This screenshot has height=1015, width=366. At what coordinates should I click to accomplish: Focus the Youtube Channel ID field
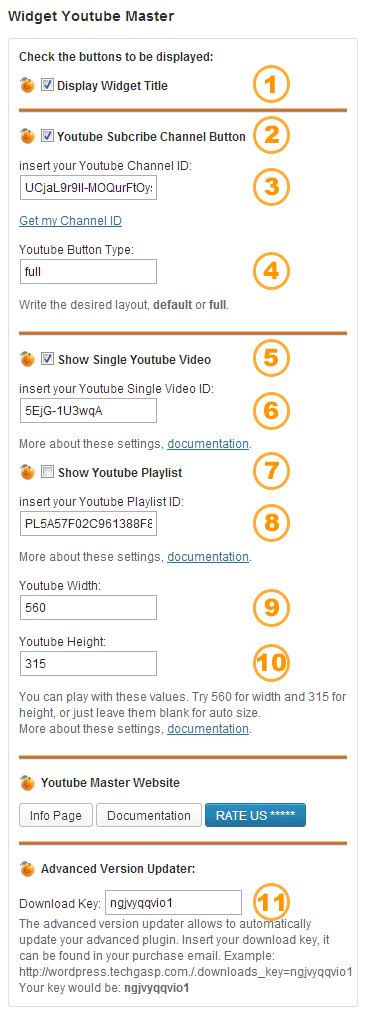pyautogui.click(x=88, y=188)
